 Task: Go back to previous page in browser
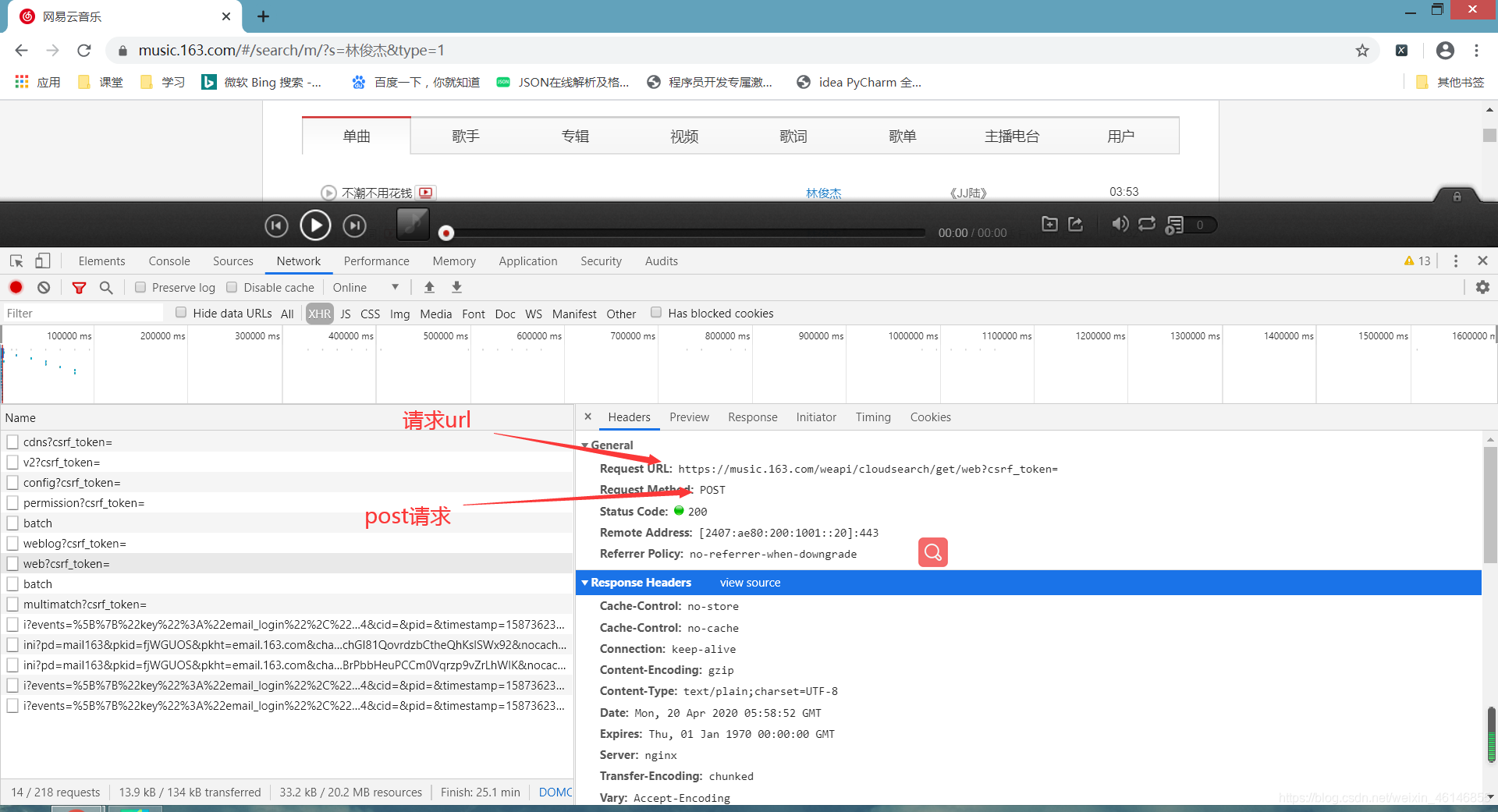coord(21,51)
